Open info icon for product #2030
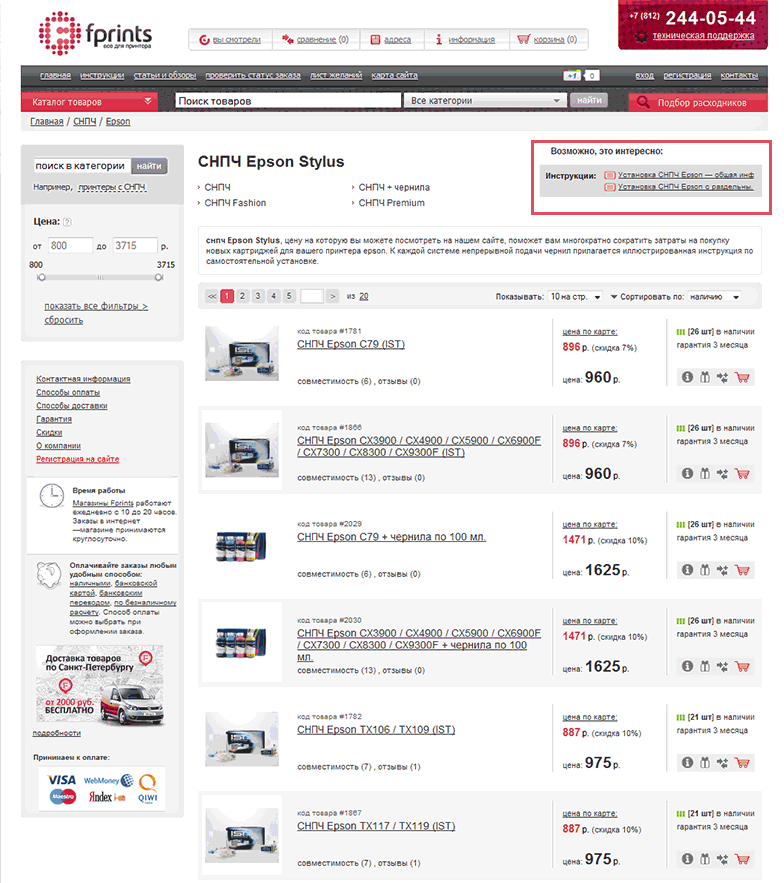Screen dimensions: 784x883 click(x=687, y=666)
